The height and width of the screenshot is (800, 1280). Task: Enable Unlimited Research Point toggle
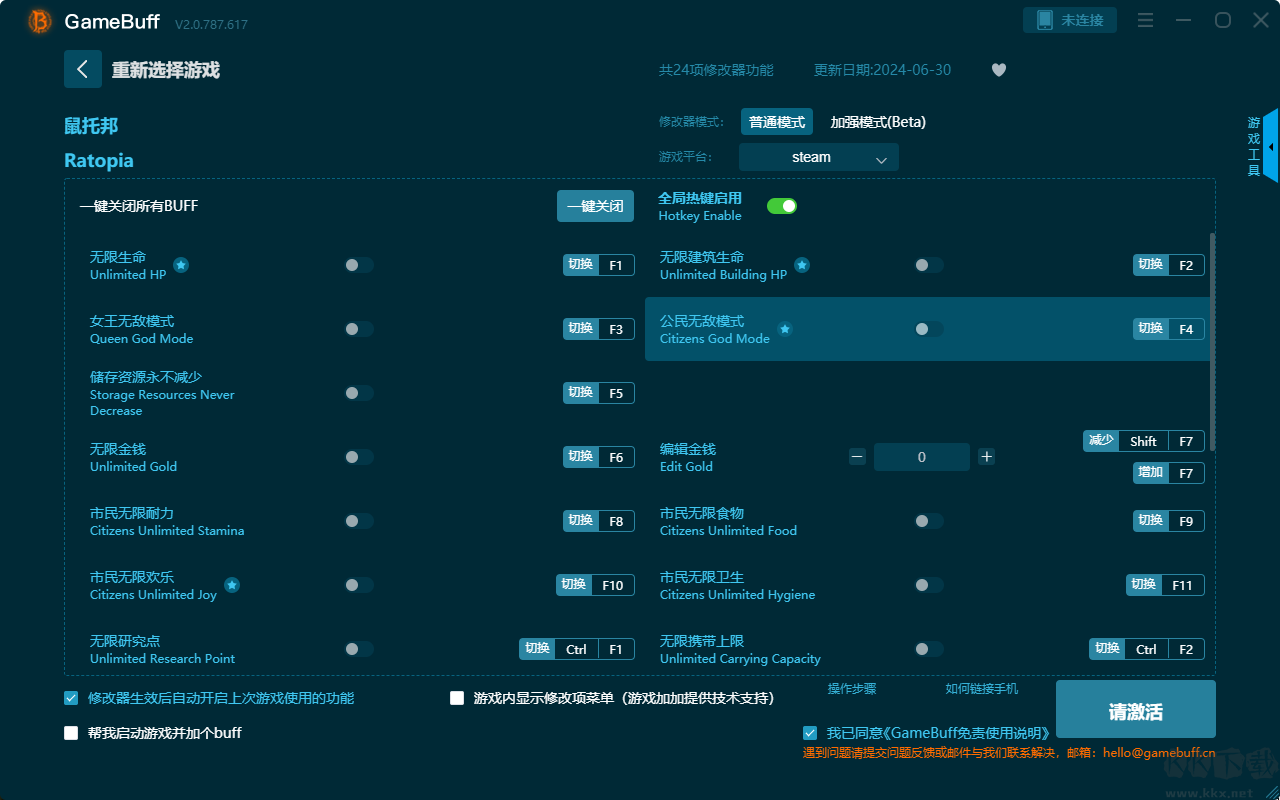point(359,649)
